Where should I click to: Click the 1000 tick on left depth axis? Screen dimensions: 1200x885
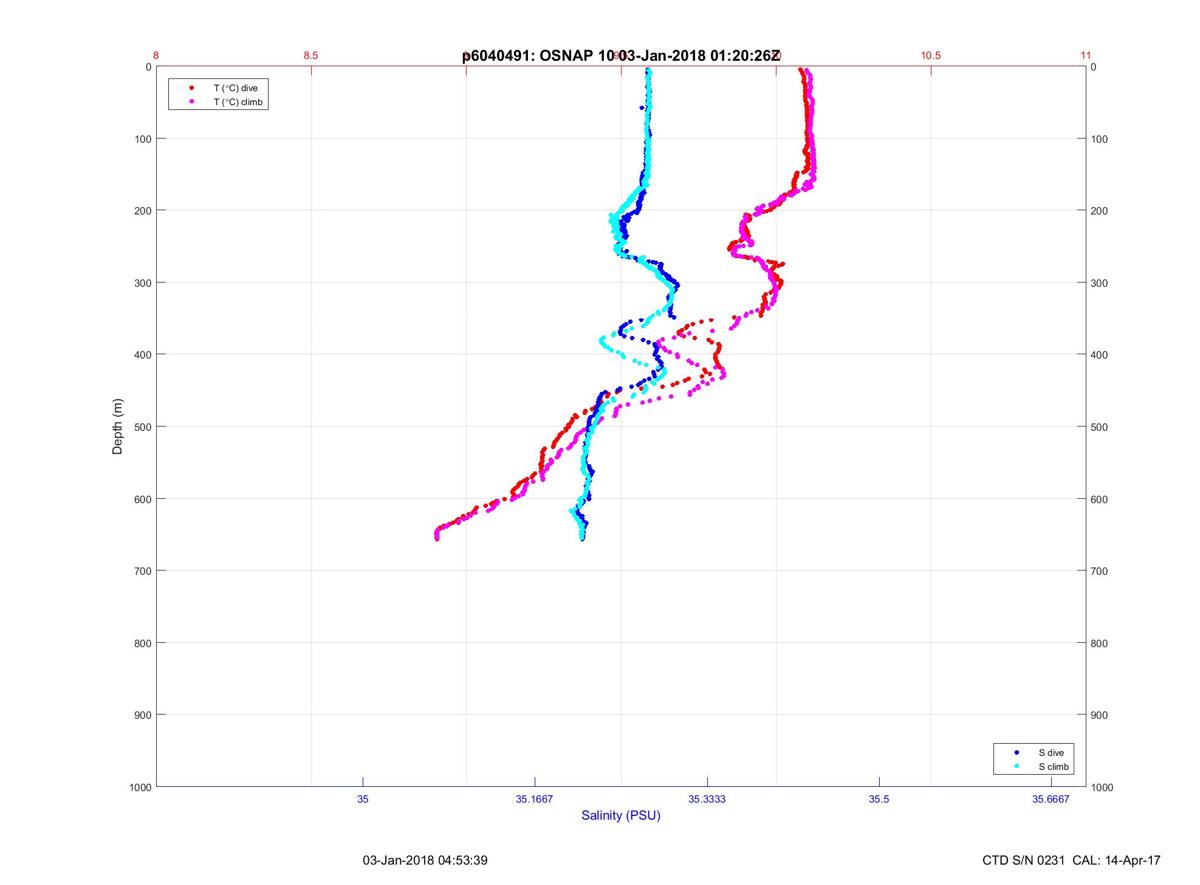(139, 788)
